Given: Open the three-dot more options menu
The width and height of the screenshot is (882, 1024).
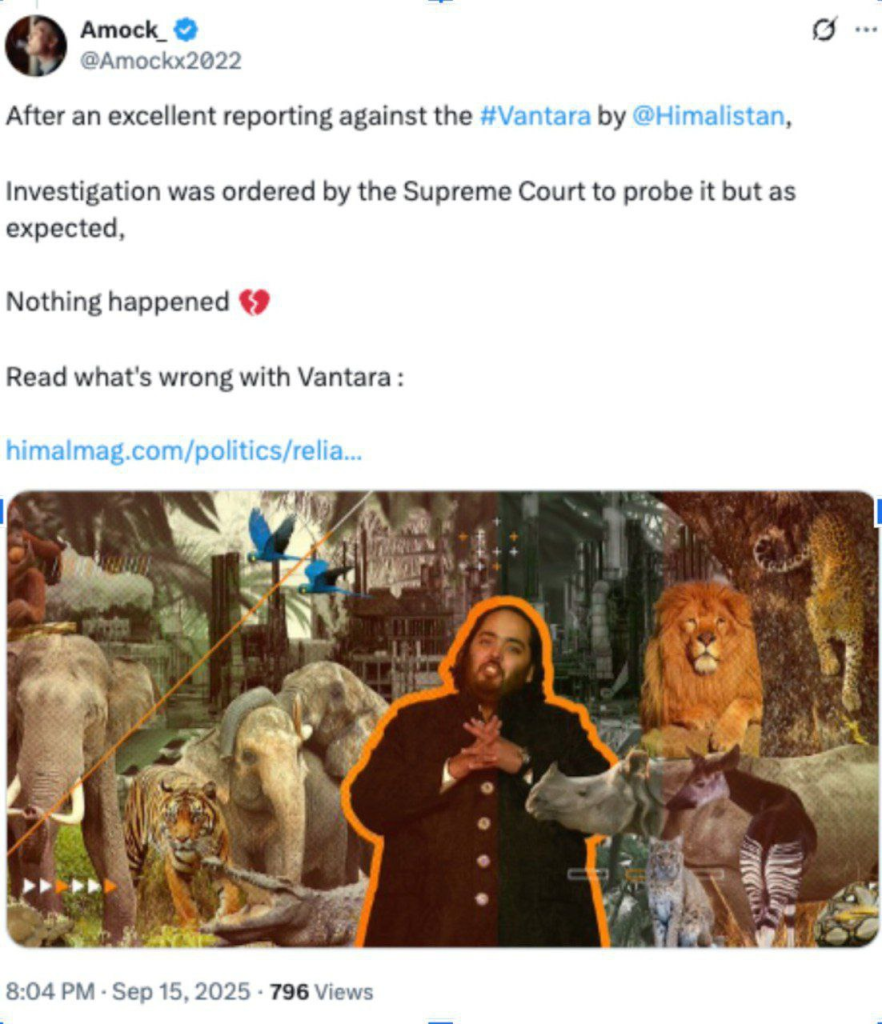Looking at the screenshot, I should tap(866, 29).
